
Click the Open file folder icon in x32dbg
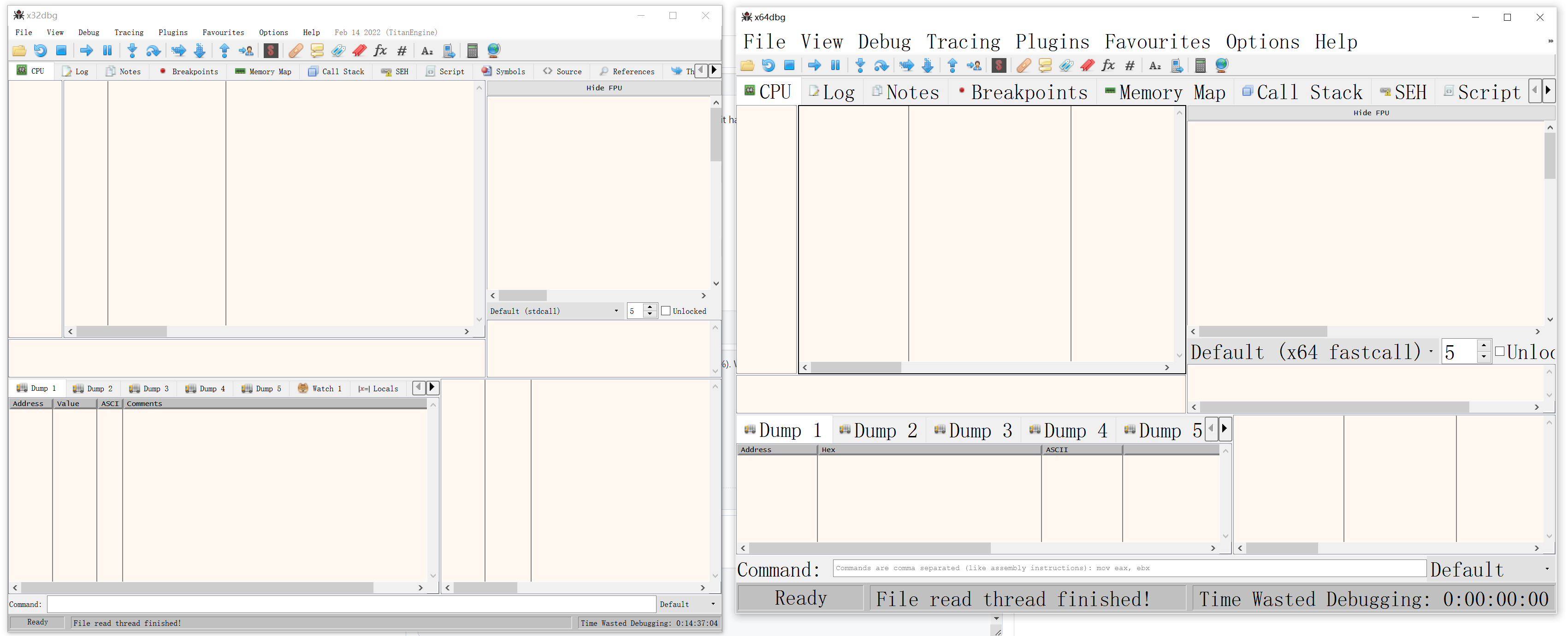click(x=19, y=51)
